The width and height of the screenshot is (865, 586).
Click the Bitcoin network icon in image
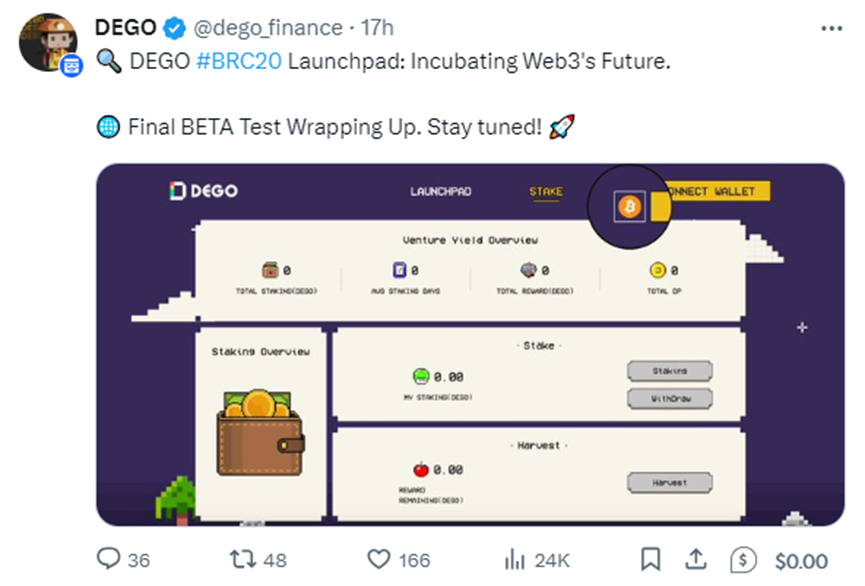click(x=629, y=207)
